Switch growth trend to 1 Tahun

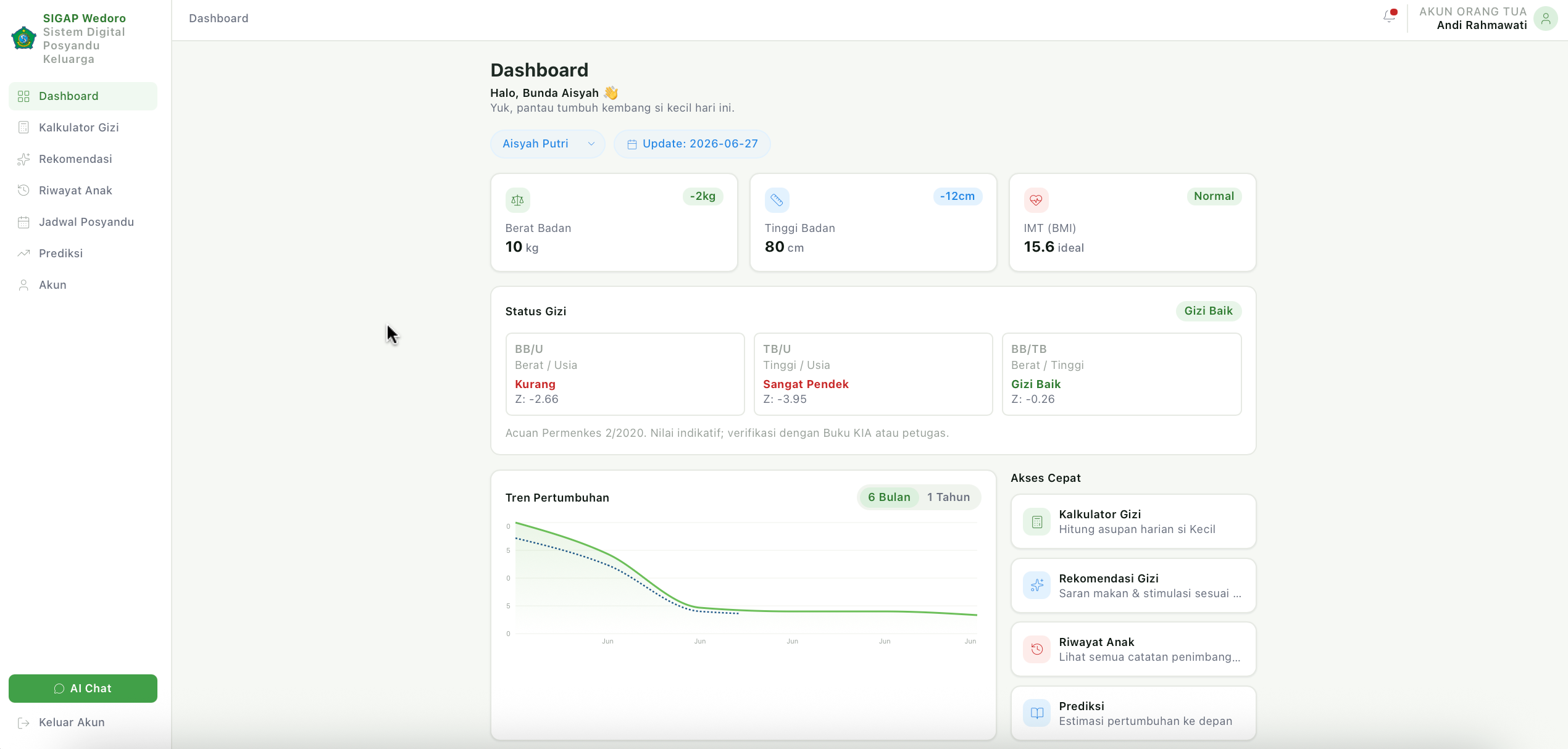tap(948, 497)
